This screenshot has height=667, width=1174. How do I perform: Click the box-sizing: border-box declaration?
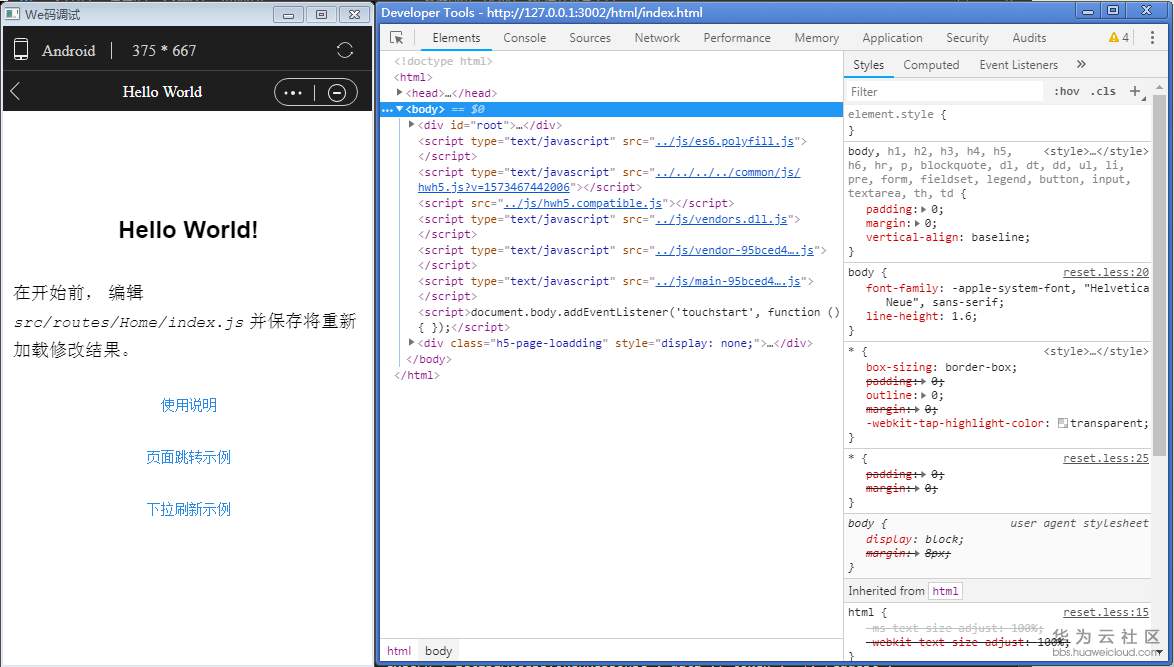pos(941,368)
